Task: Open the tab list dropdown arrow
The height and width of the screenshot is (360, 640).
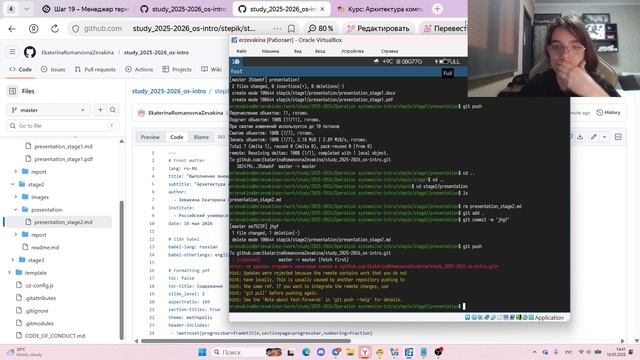Action: point(27,9)
